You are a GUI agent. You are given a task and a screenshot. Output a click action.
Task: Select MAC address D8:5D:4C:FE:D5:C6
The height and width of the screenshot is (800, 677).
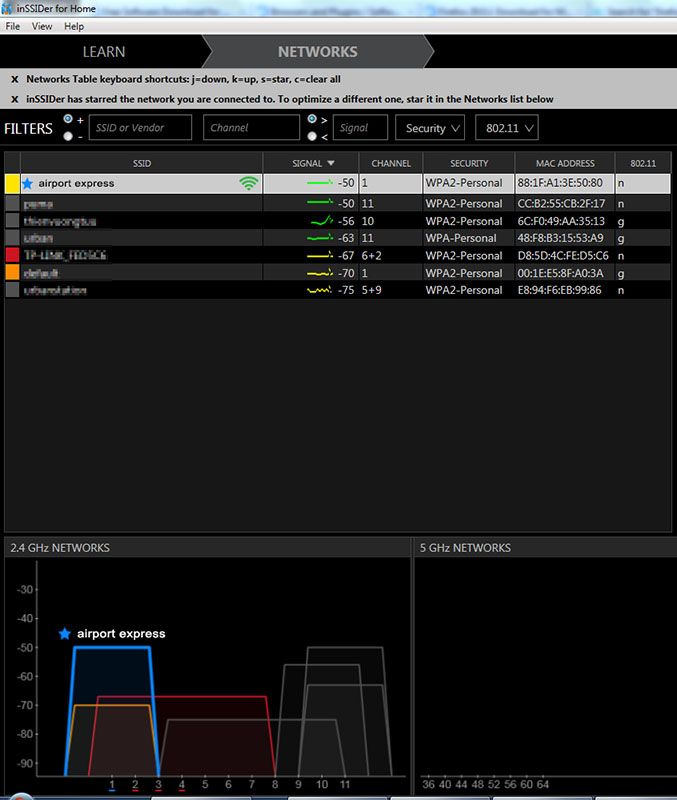click(563, 256)
